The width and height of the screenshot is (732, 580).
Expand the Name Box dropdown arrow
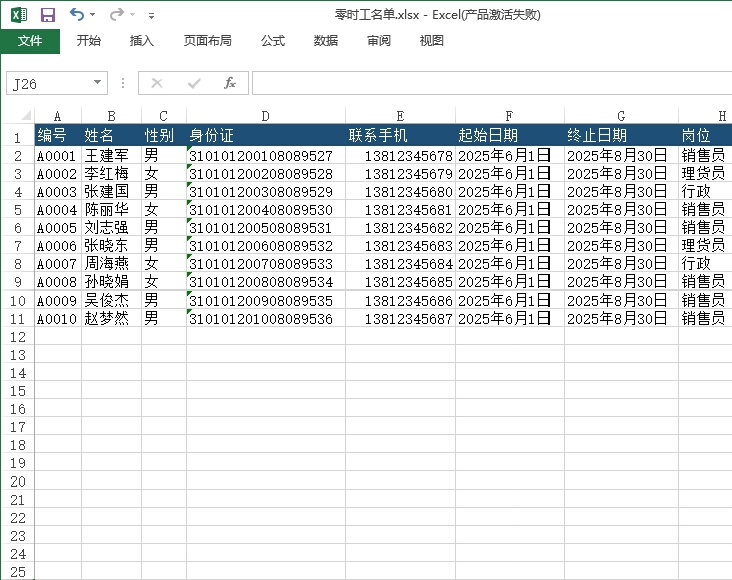coord(97,83)
